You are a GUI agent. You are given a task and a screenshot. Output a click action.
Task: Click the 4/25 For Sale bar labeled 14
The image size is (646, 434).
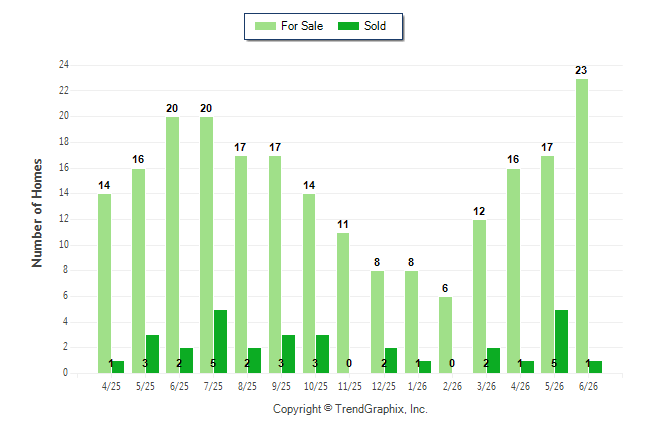[104, 284]
